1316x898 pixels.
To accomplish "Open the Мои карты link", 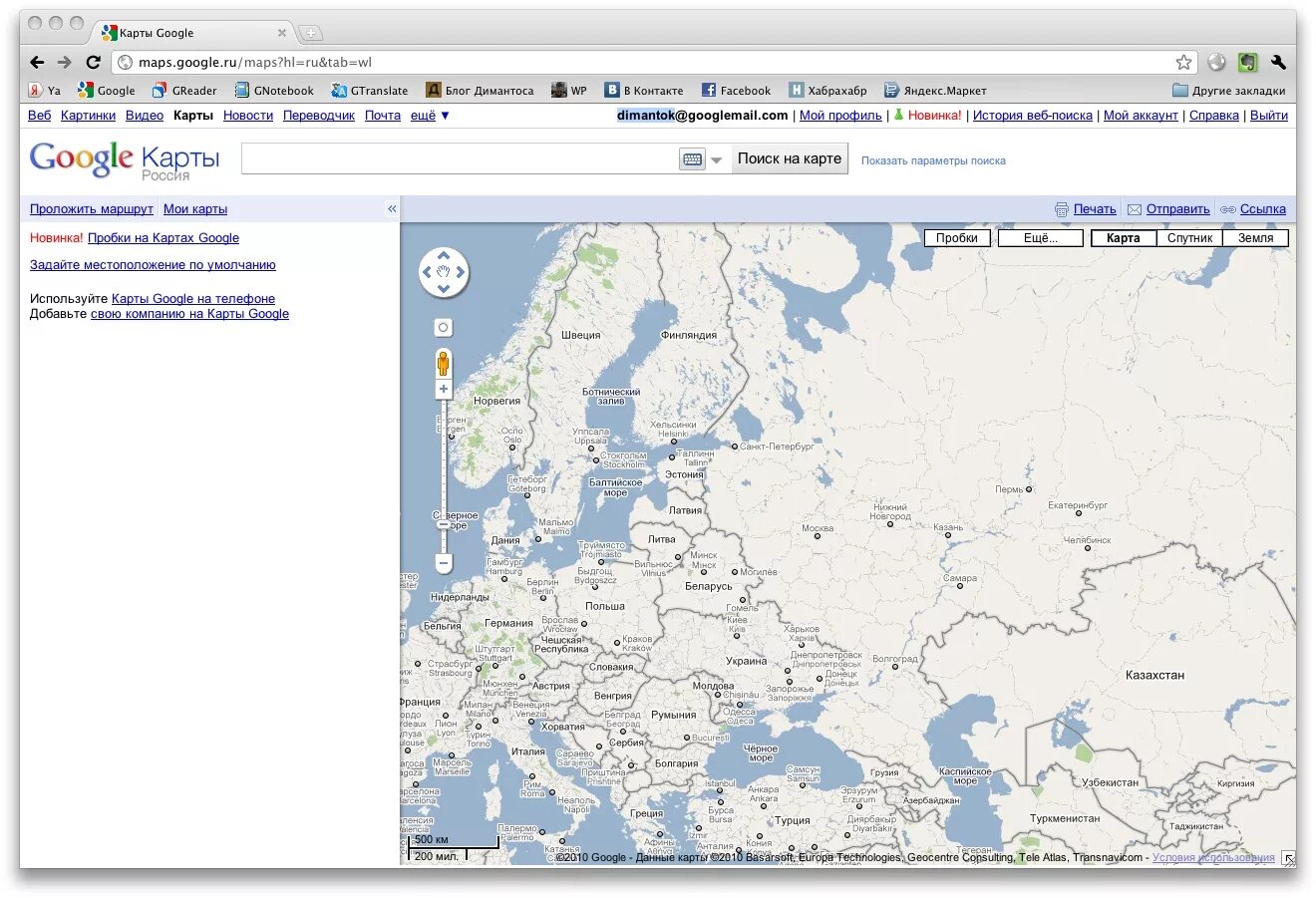I will coord(195,209).
